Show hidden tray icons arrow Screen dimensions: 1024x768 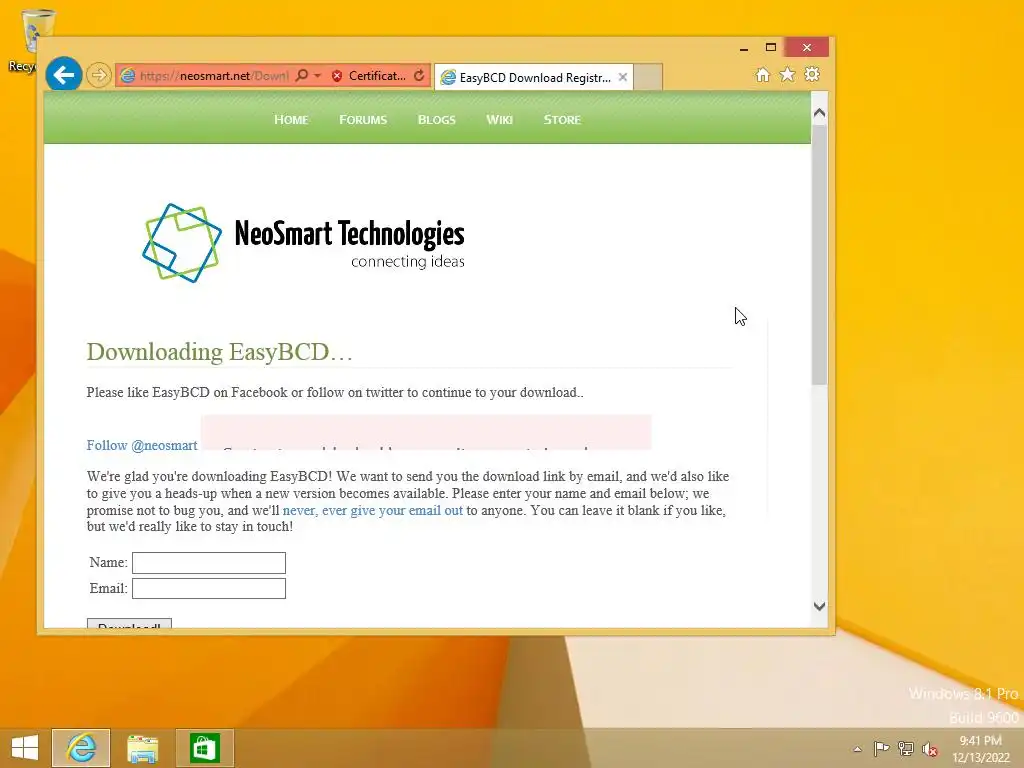click(857, 749)
